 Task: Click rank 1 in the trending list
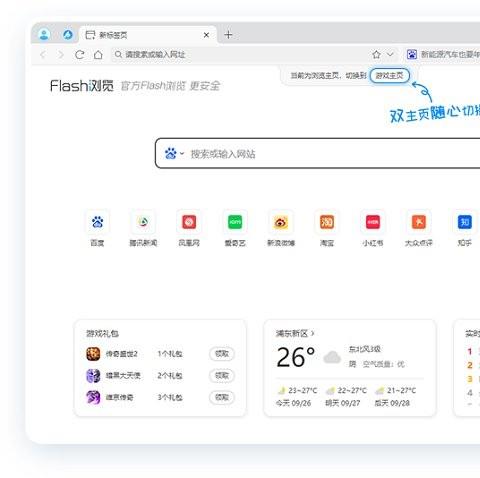470,351
